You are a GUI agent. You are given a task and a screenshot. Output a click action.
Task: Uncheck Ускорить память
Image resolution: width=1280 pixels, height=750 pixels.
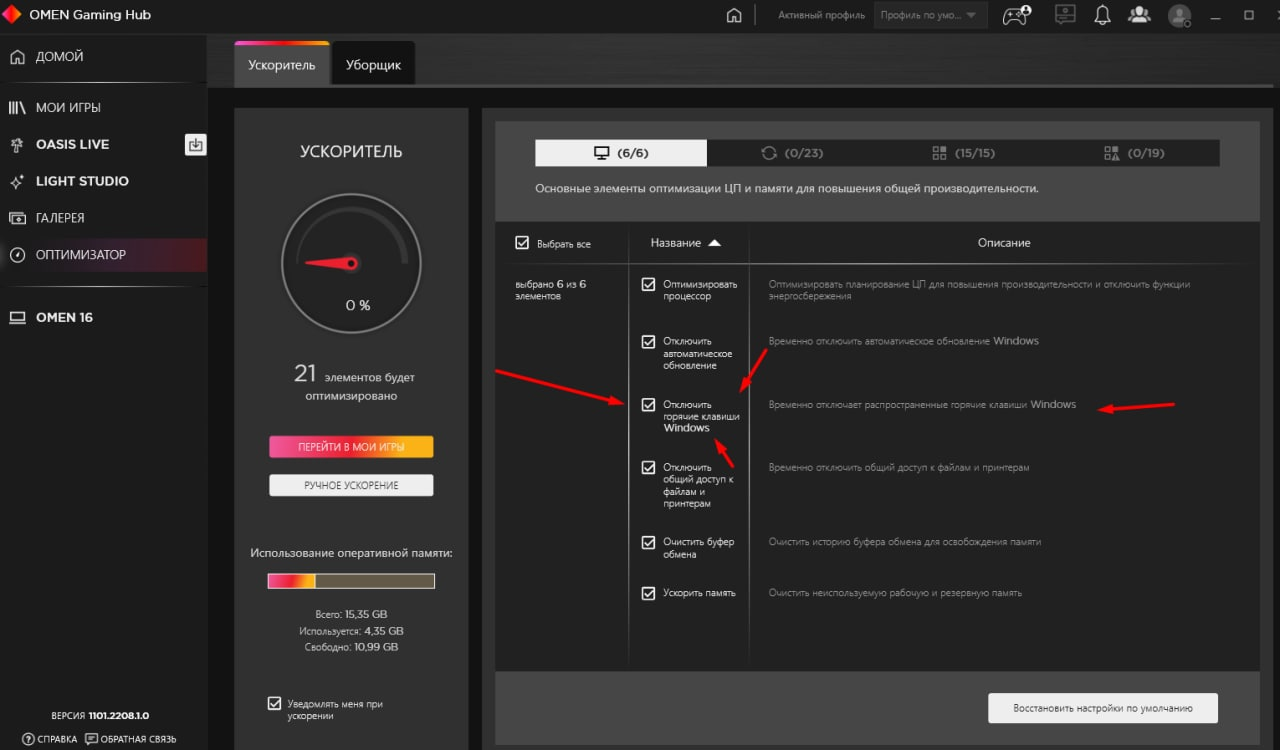pyautogui.click(x=648, y=593)
